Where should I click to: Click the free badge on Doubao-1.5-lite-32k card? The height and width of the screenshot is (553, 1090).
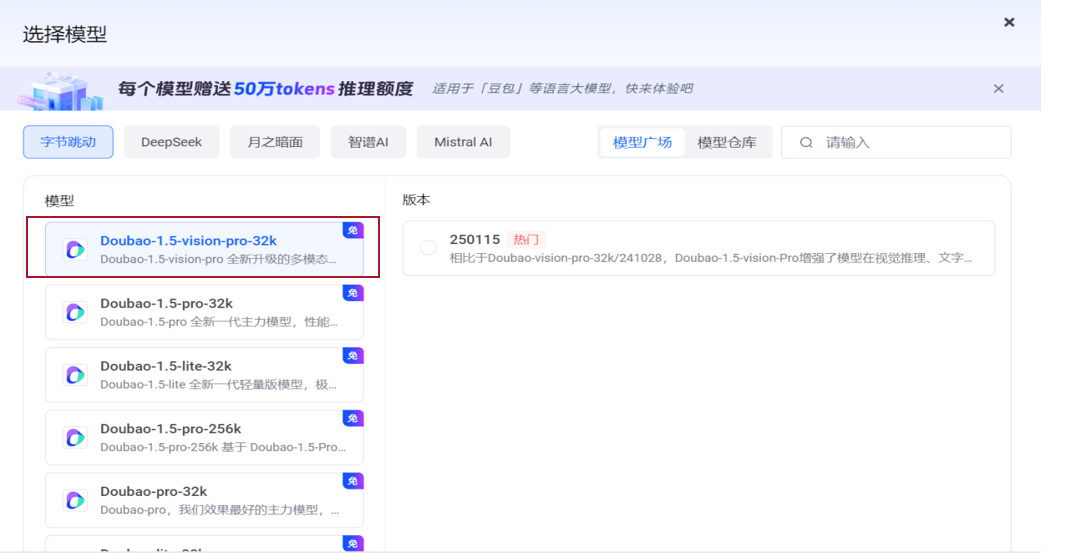pos(353,355)
